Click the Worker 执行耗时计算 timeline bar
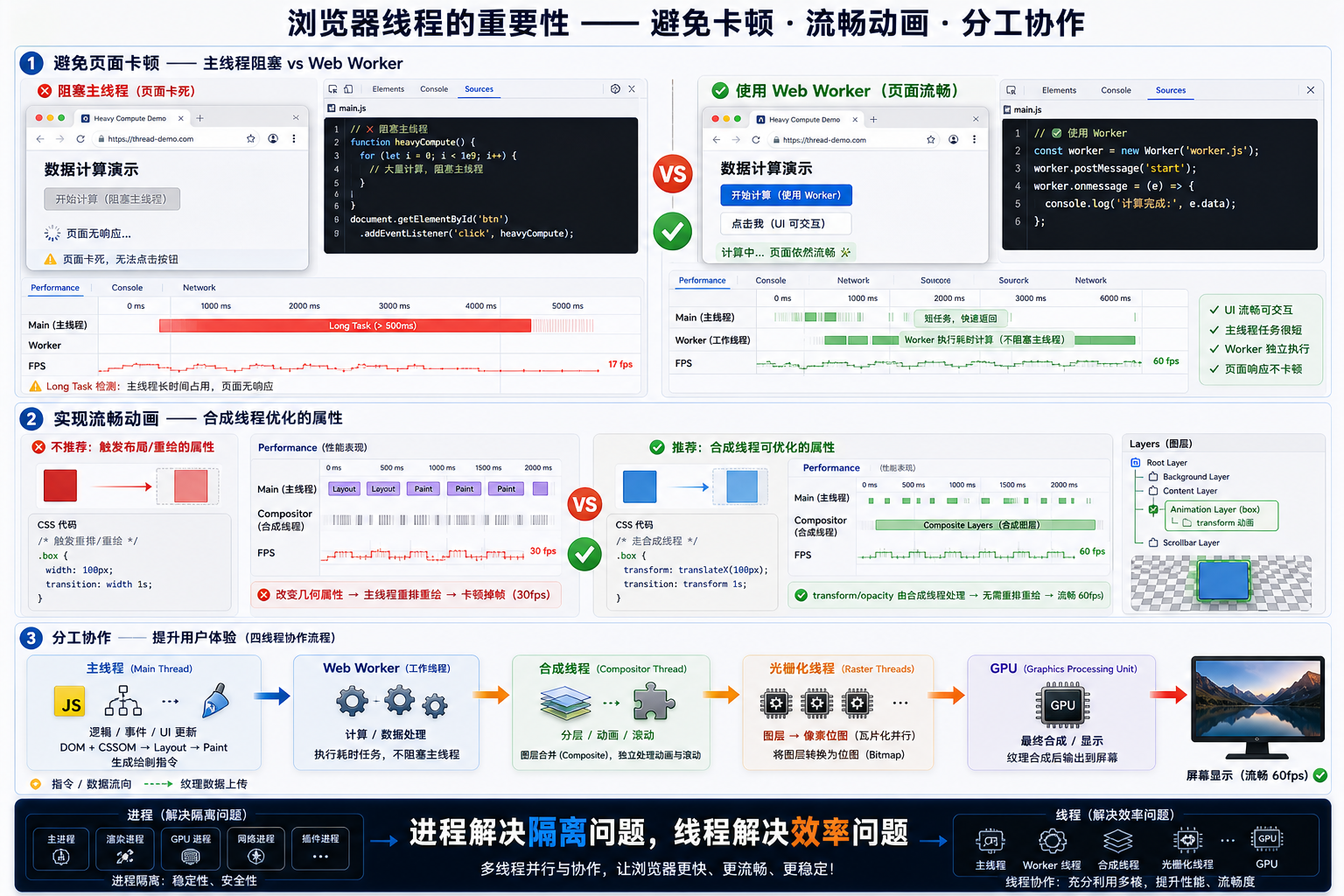Viewport: 1344px width, 896px height. pyautogui.click(x=984, y=339)
